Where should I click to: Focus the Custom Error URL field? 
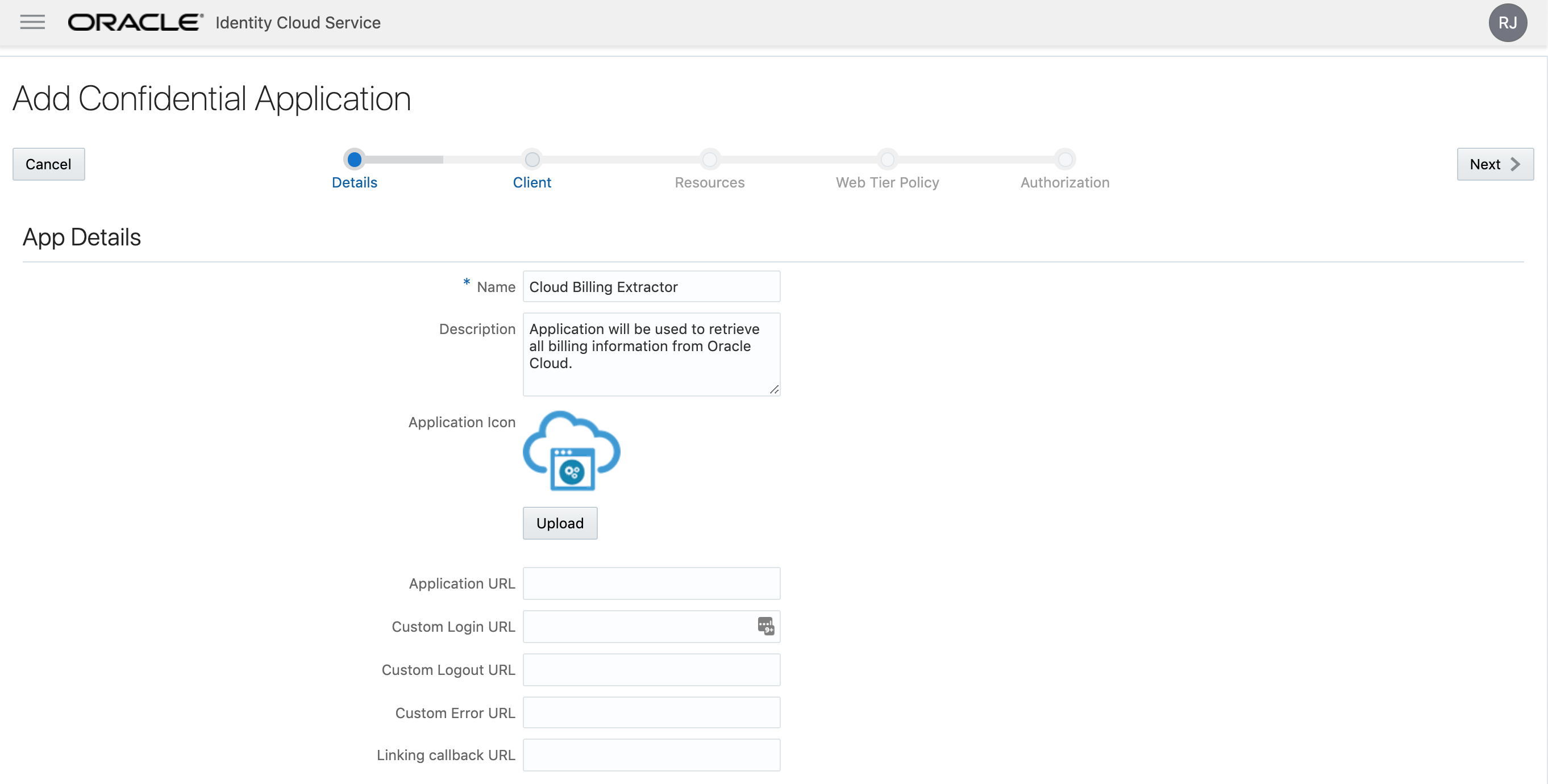coord(651,712)
